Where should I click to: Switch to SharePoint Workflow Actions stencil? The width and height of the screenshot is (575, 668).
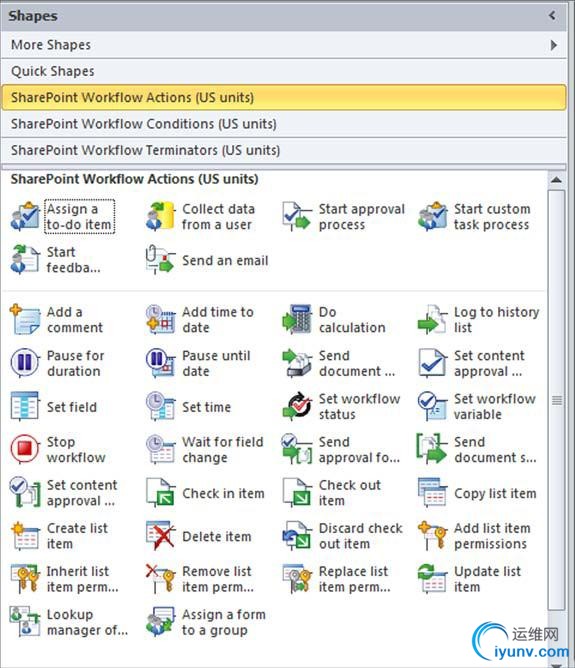284,98
